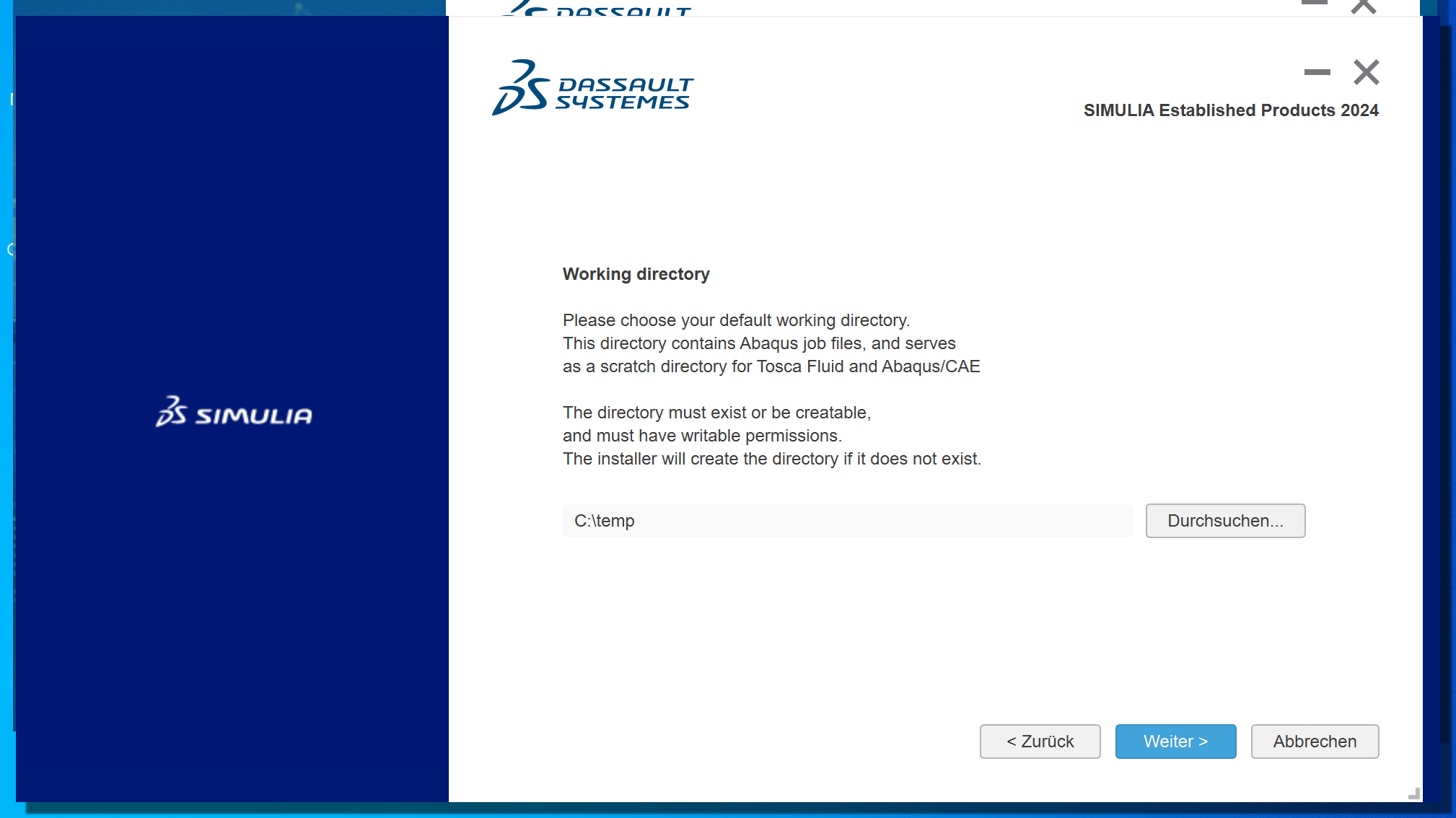Click the SIMULIA logo on blue panel

point(234,411)
